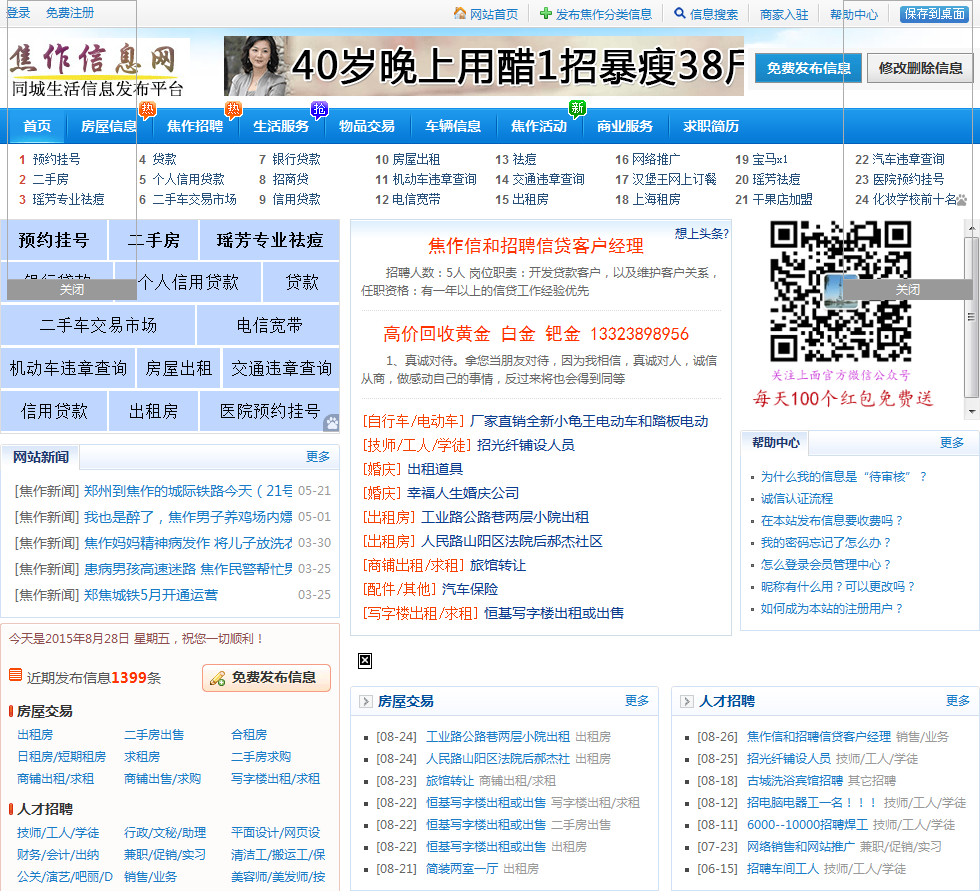Image resolution: width=980 pixels, height=891 pixels.
Task: Open the 首页 navigation tab
Action: pyautogui.click(x=37, y=126)
